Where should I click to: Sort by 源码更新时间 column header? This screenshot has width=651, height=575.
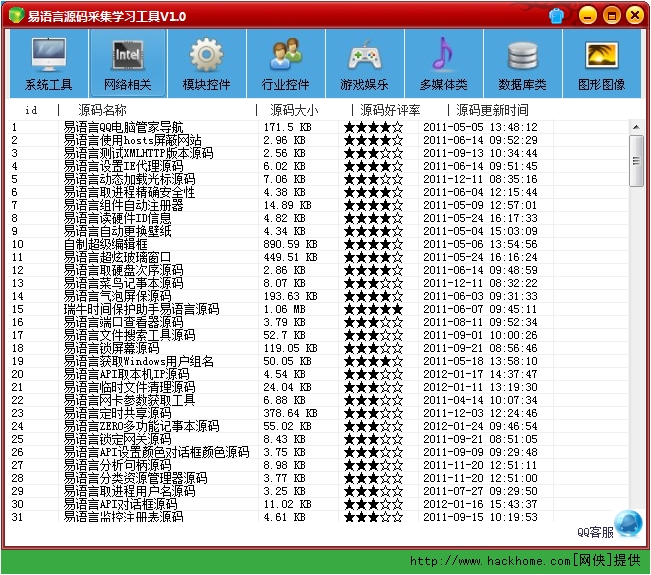coord(492,110)
